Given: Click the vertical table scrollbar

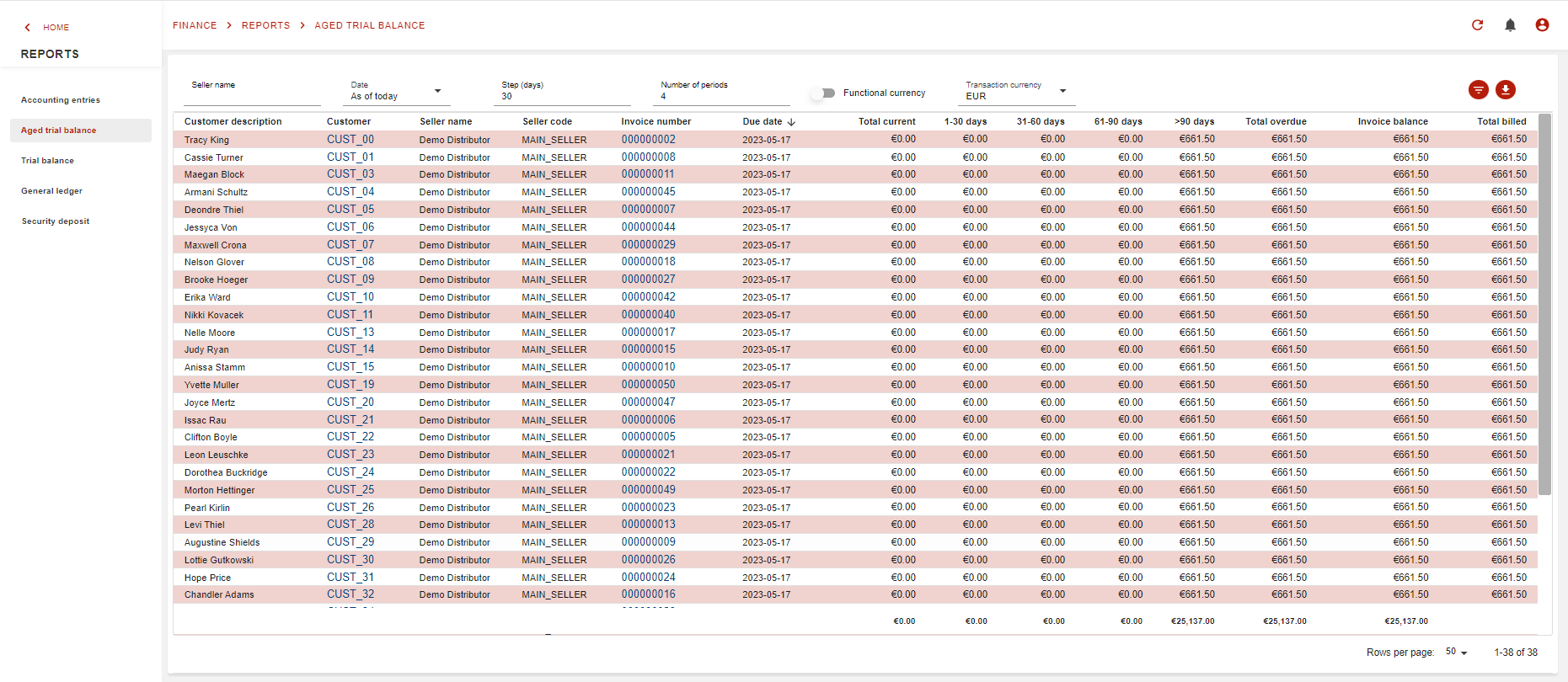Looking at the screenshot, I should point(1544,303).
